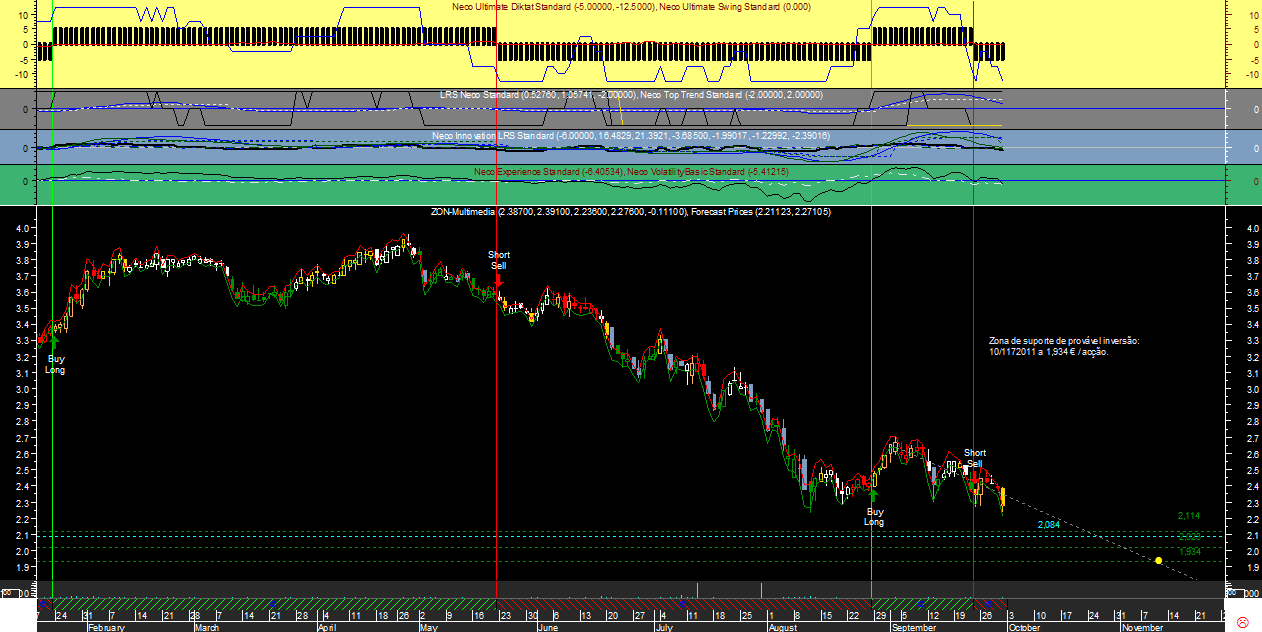Click the red circular icon in bottom-right corner

[x=1244, y=621]
